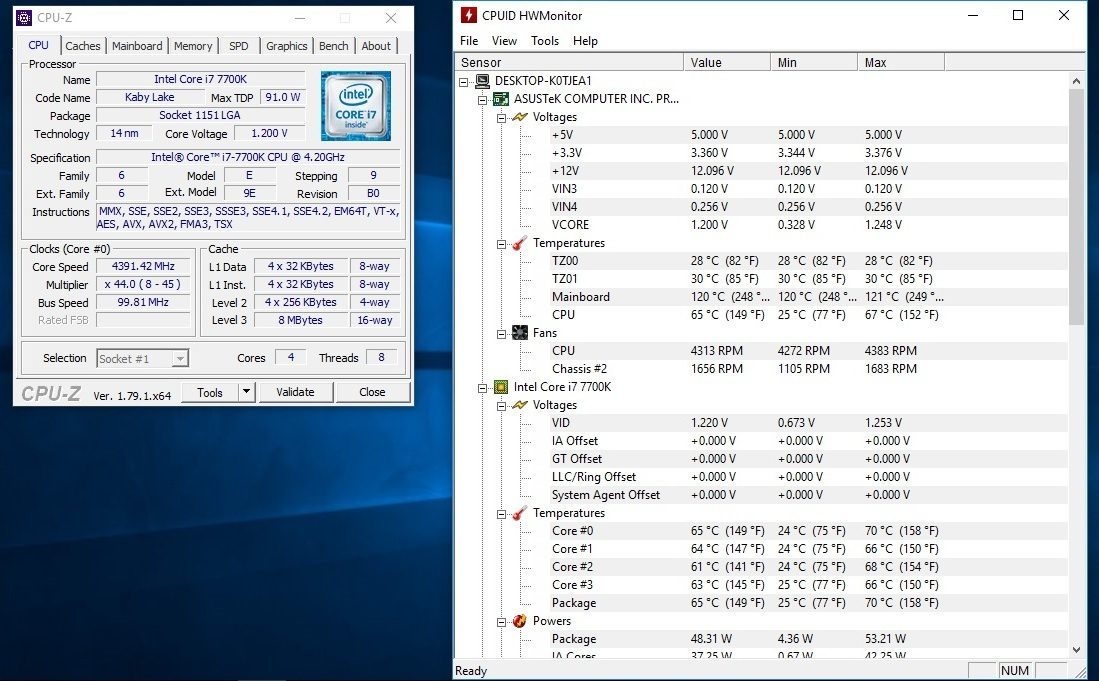Collapse ASUSTeK Temperatures section
Screen dimensions: 1099x681
502,244
